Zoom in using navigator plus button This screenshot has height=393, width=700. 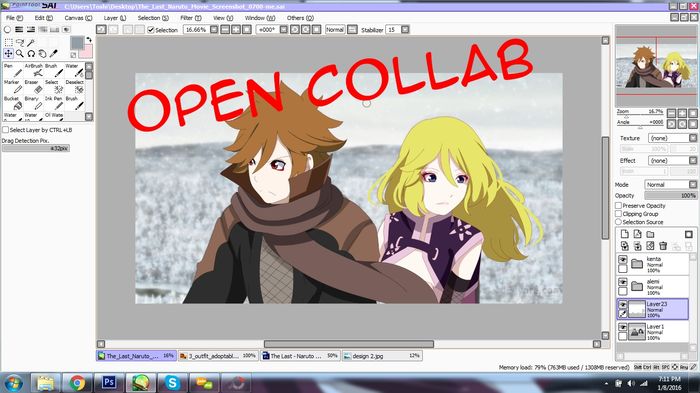click(682, 113)
